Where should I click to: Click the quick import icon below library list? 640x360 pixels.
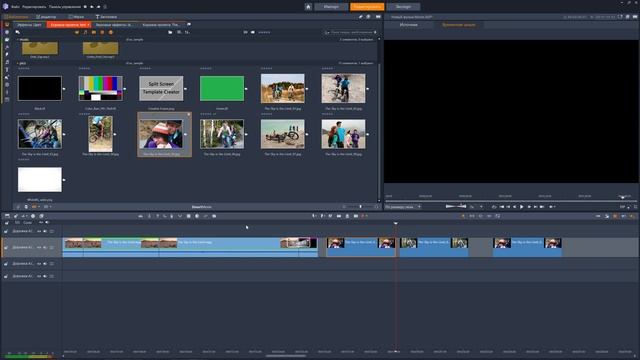coord(18,207)
